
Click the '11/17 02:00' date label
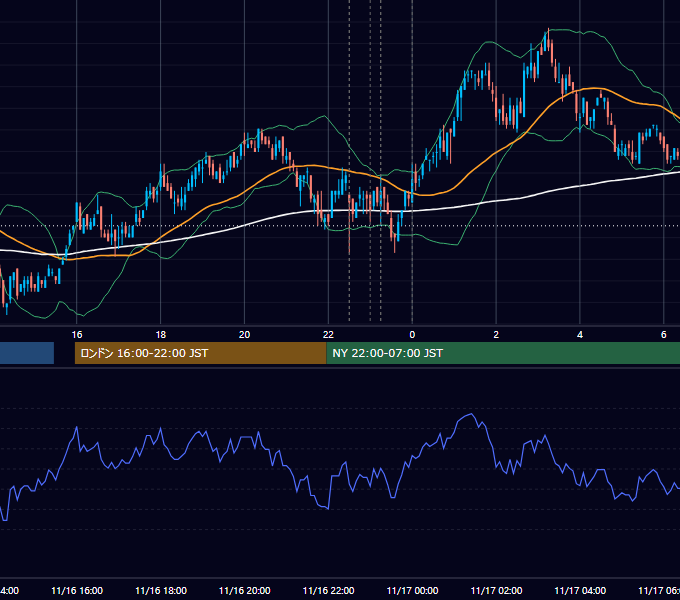[x=496, y=590]
